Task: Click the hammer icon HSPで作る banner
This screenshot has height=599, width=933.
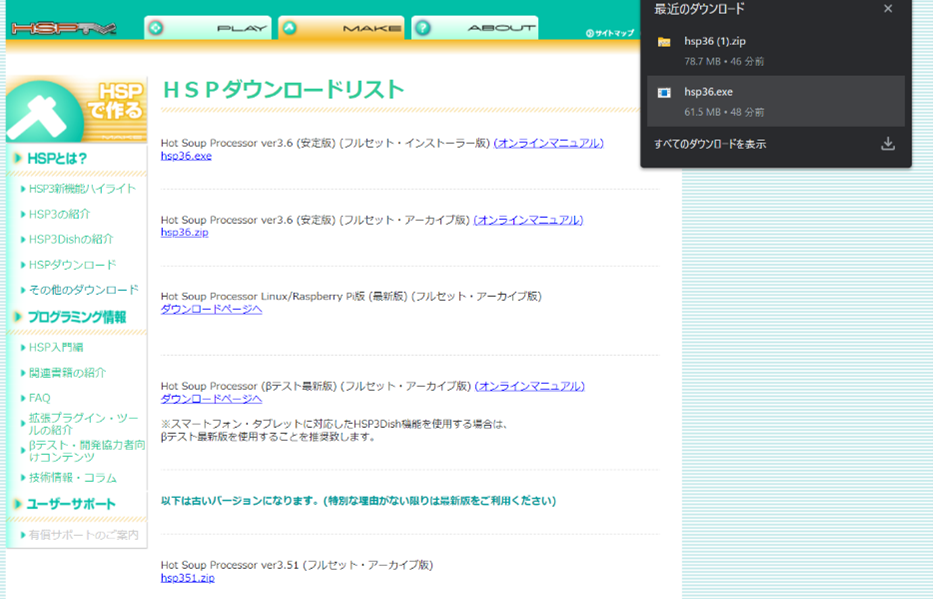Action: (76, 110)
